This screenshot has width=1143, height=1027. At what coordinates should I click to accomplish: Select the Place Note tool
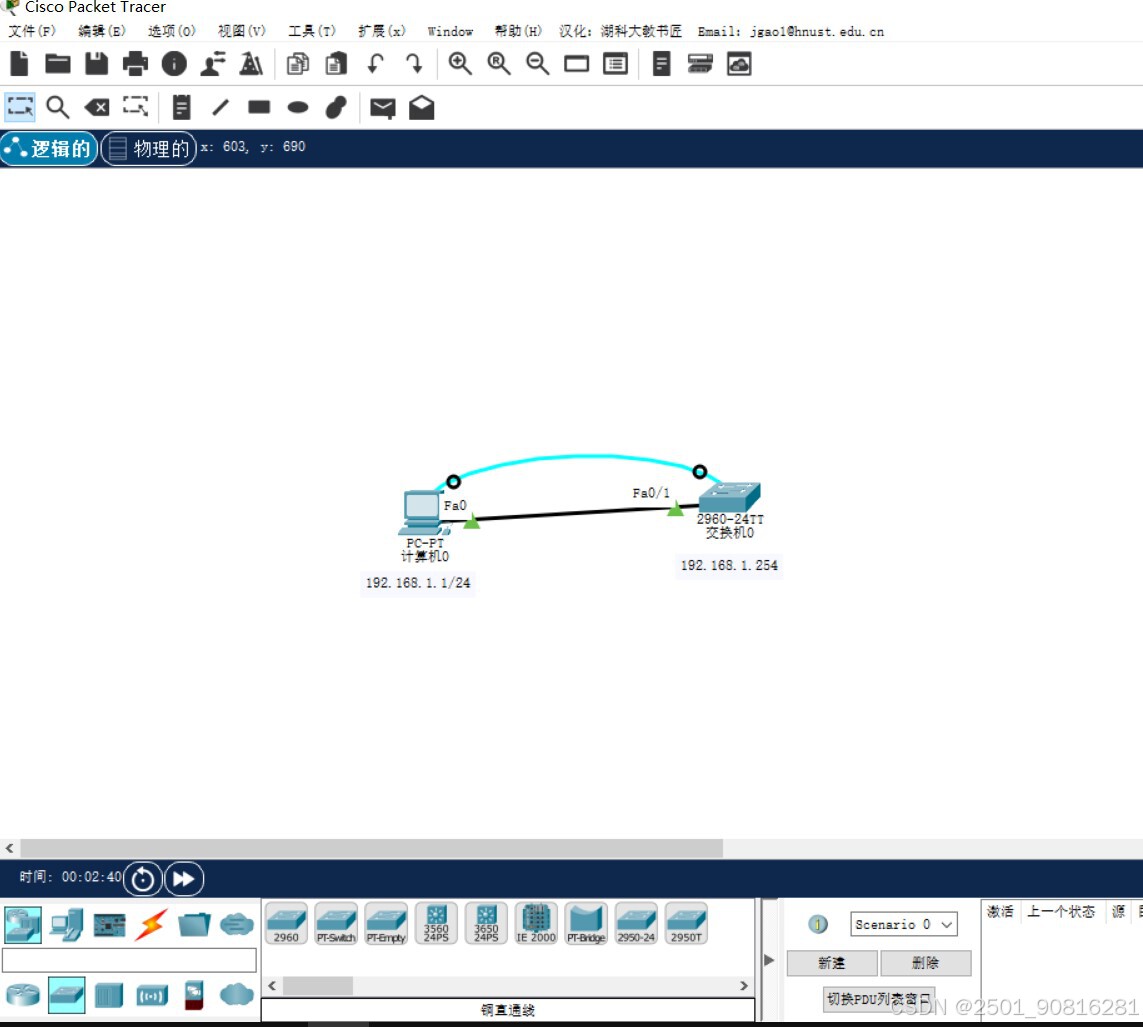click(x=182, y=107)
